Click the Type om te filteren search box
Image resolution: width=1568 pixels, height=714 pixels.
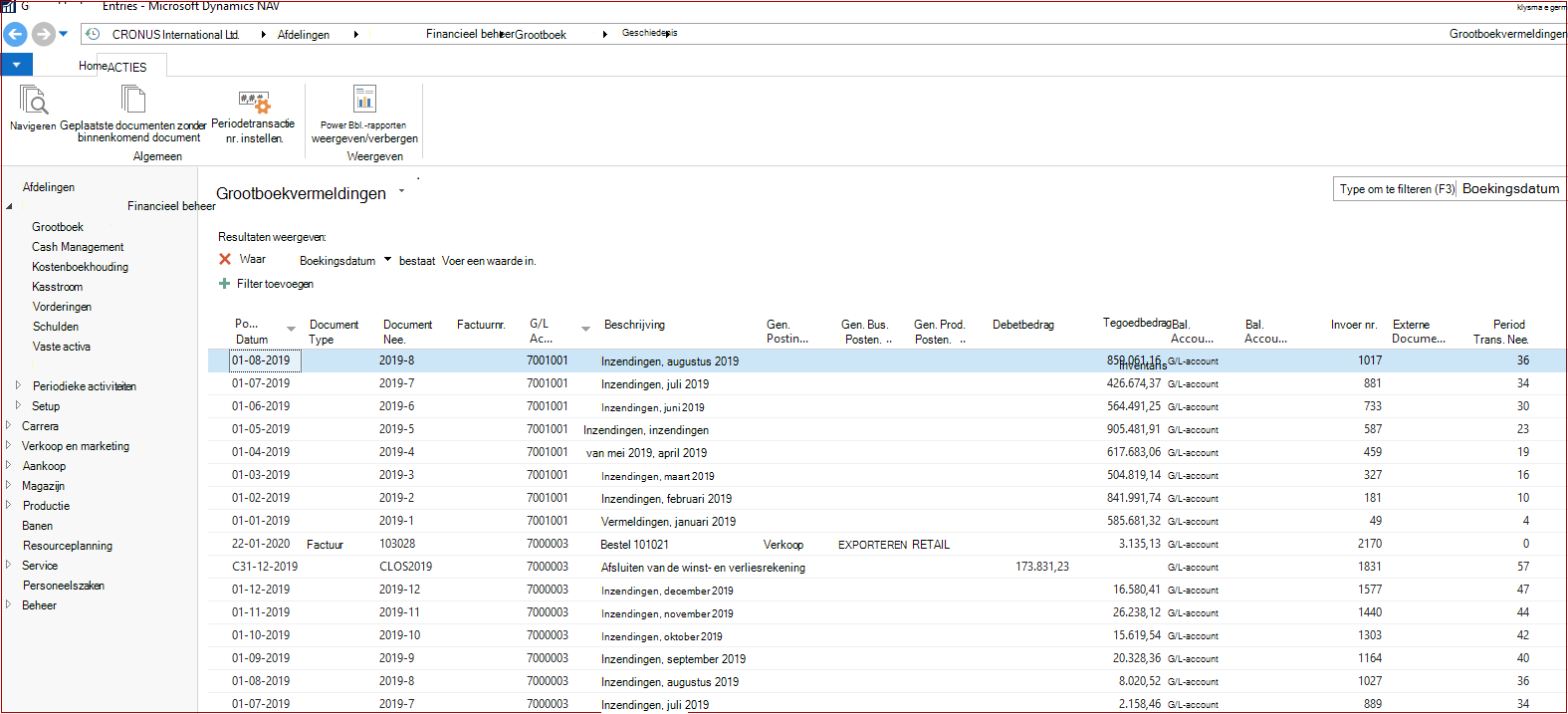[1396, 189]
